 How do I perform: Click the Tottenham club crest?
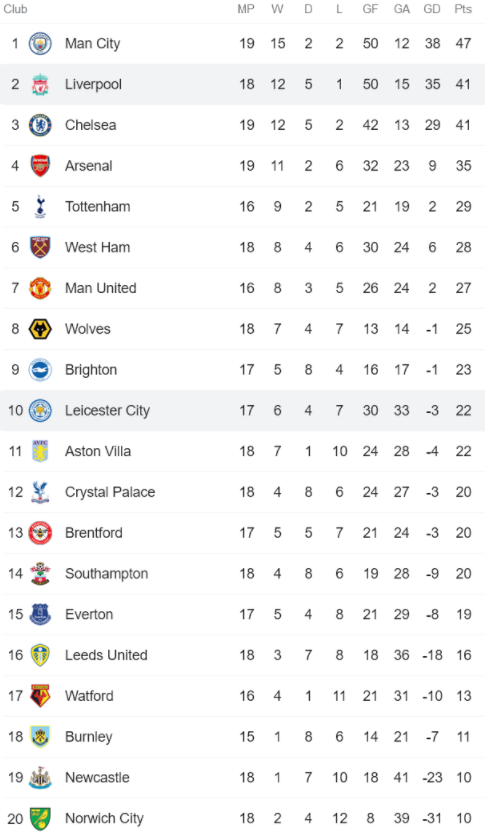tap(40, 207)
